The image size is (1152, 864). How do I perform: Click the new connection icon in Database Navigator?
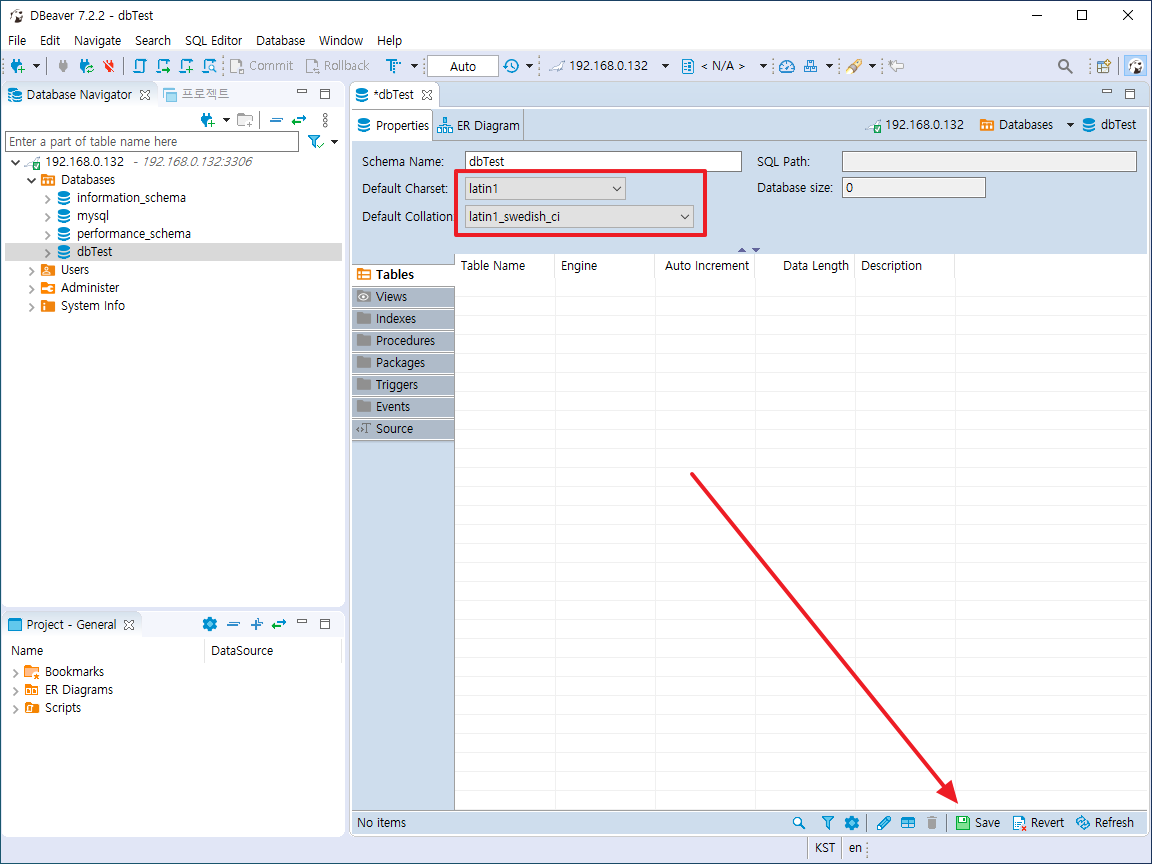pyautogui.click(x=208, y=120)
